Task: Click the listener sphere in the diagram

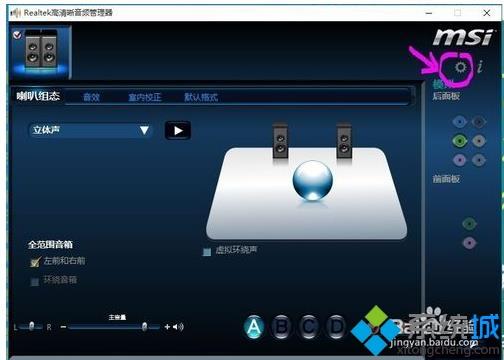Action: click(313, 180)
